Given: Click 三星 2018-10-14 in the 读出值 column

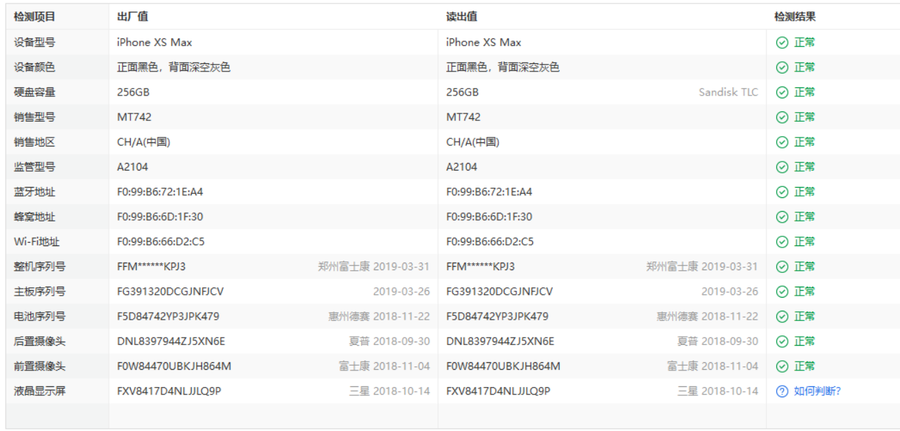Looking at the screenshot, I should 717,391.
